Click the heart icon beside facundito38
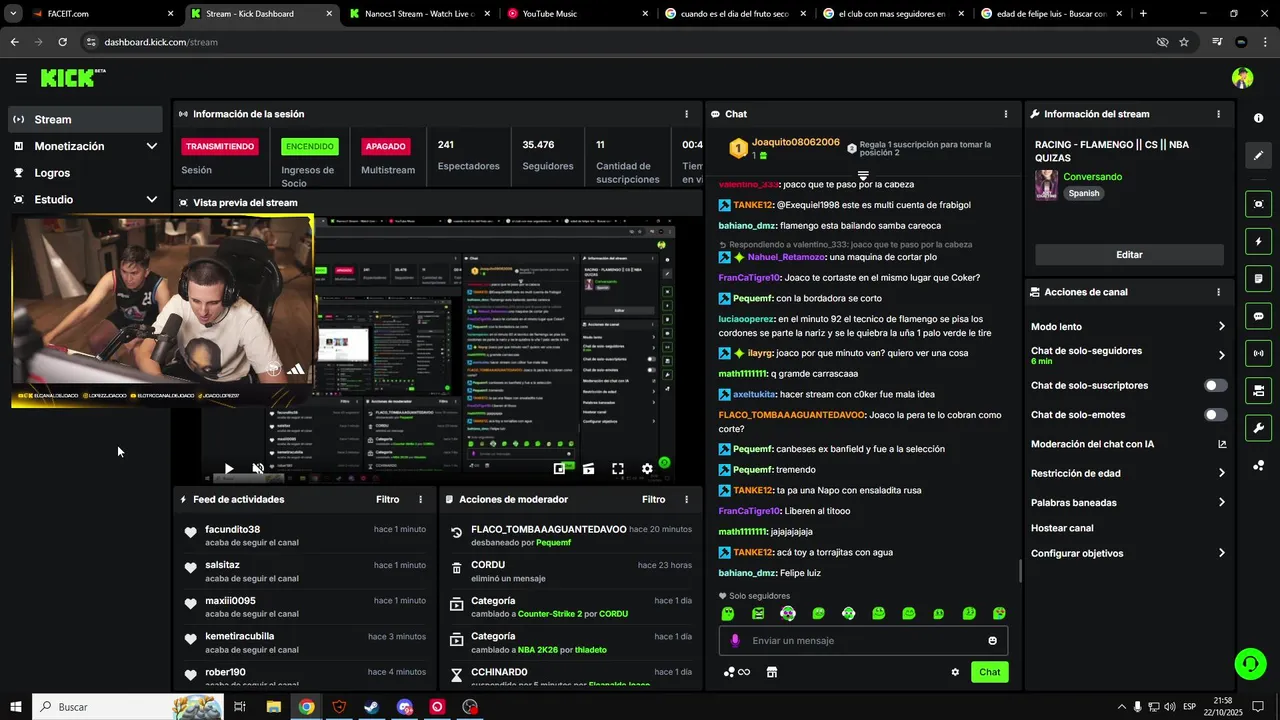Image resolution: width=1280 pixels, height=720 pixels. [190, 533]
